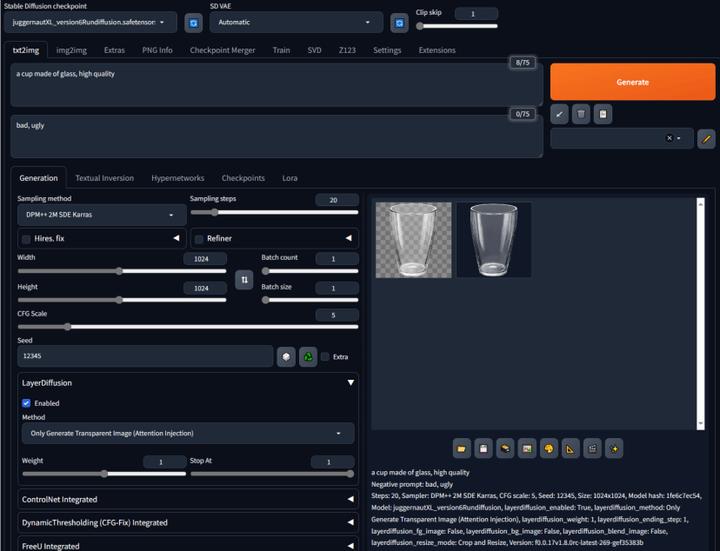Switch to the img2img tab
The image size is (720, 551).
tap(71, 50)
